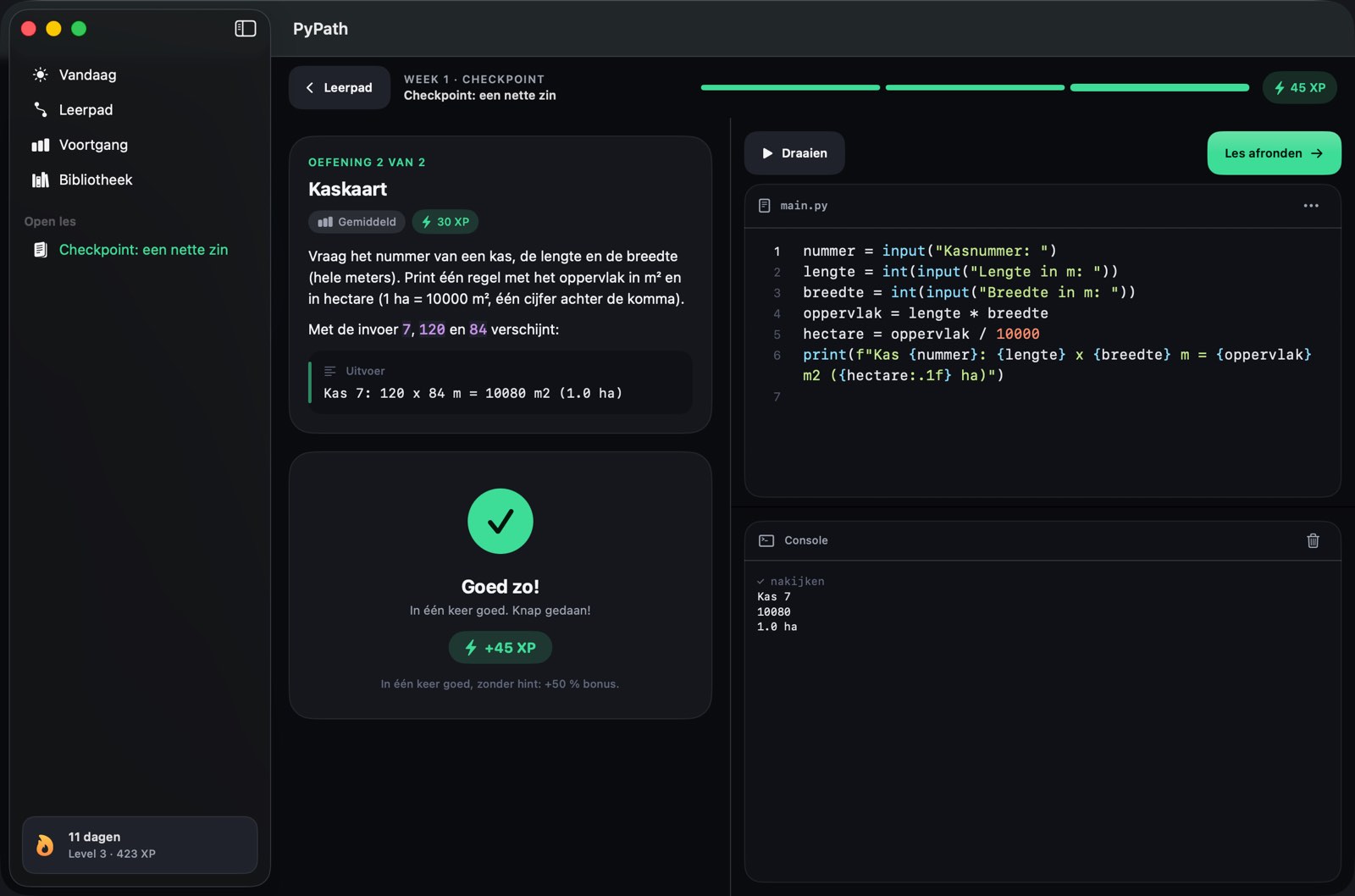Click the Console terminal icon
This screenshot has height=896, width=1355.
pyautogui.click(x=766, y=540)
